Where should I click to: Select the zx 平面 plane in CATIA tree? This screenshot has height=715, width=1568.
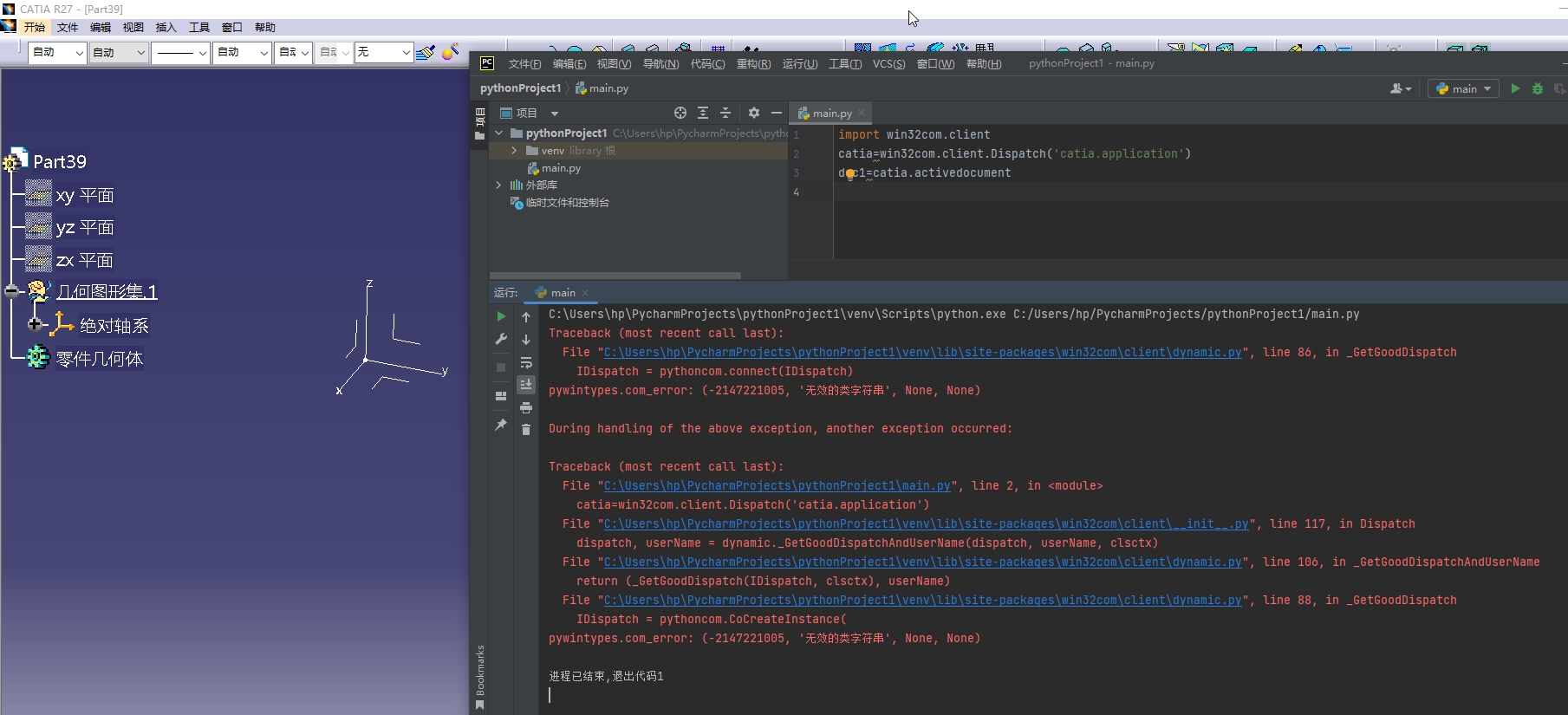pyautogui.click(x=69, y=260)
